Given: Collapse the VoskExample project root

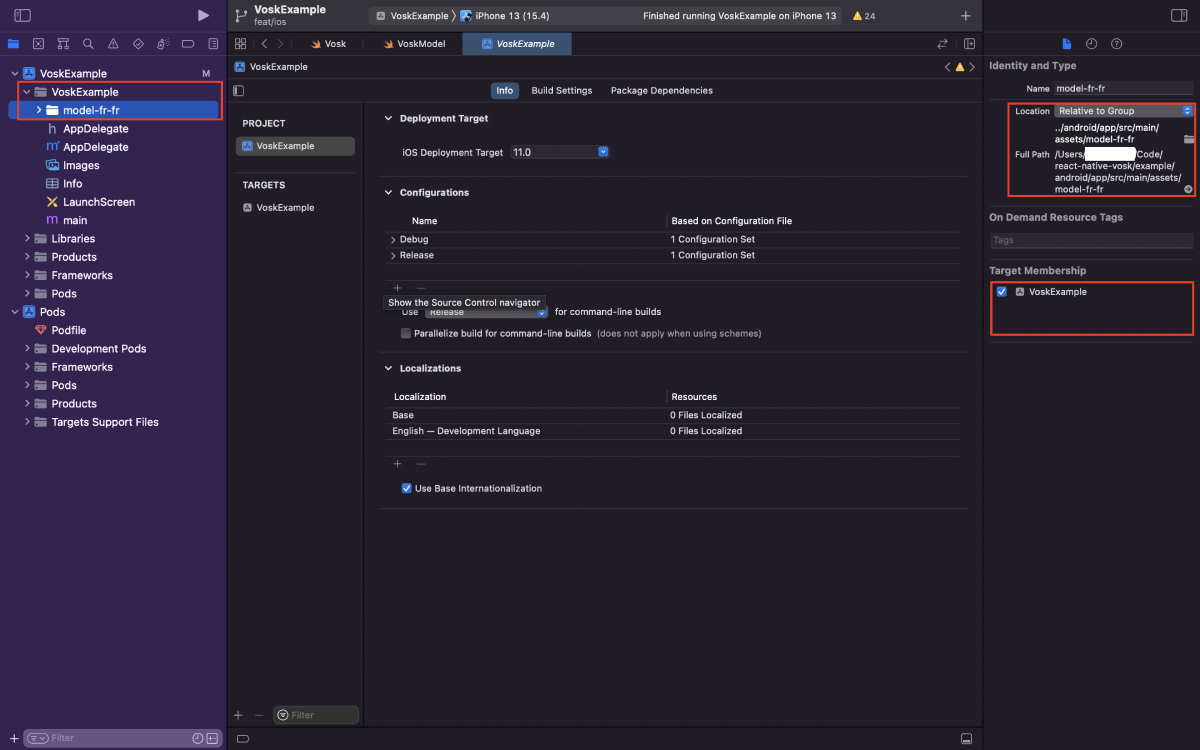Looking at the screenshot, I should coord(15,73).
